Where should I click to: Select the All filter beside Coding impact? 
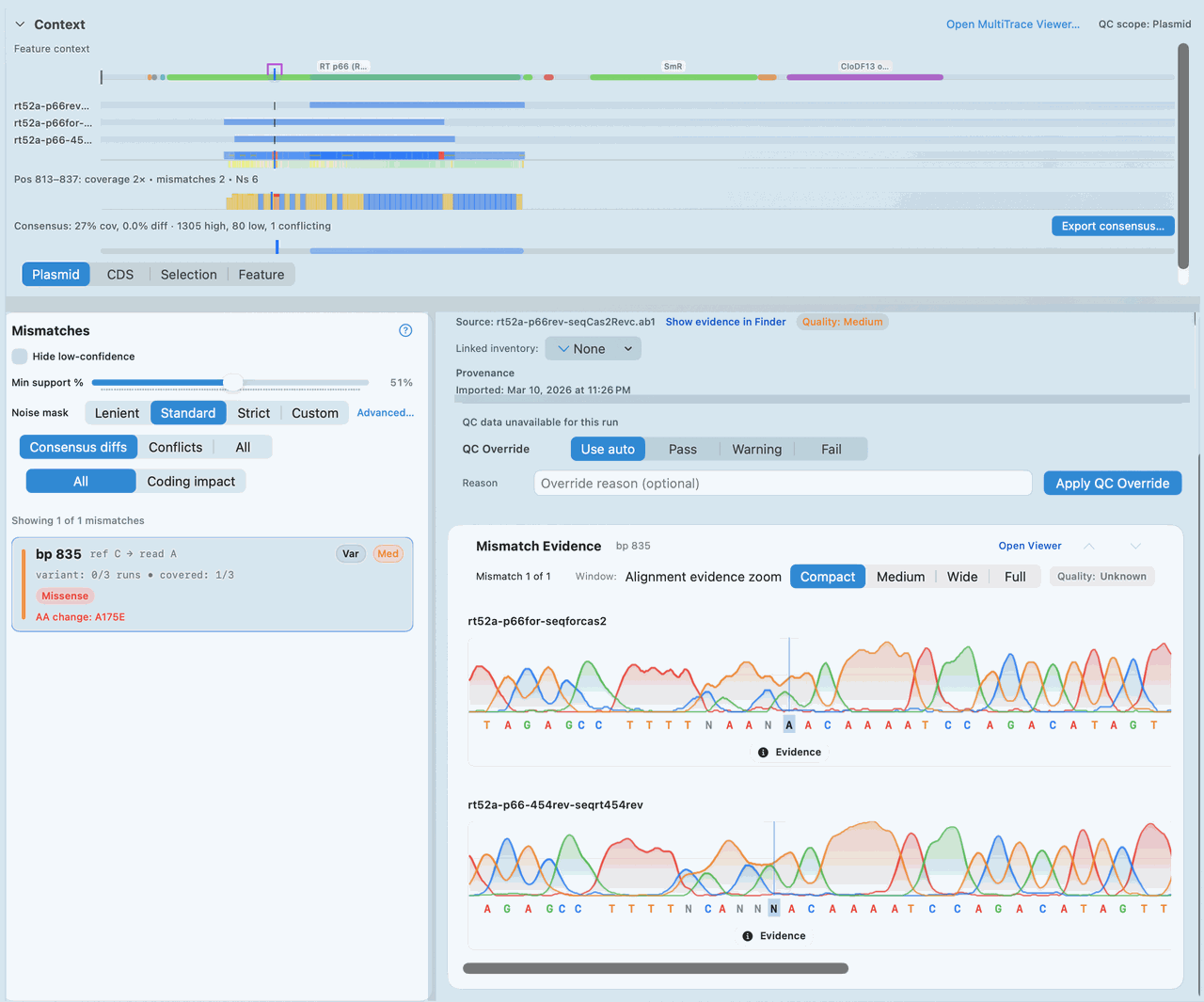[x=81, y=481]
